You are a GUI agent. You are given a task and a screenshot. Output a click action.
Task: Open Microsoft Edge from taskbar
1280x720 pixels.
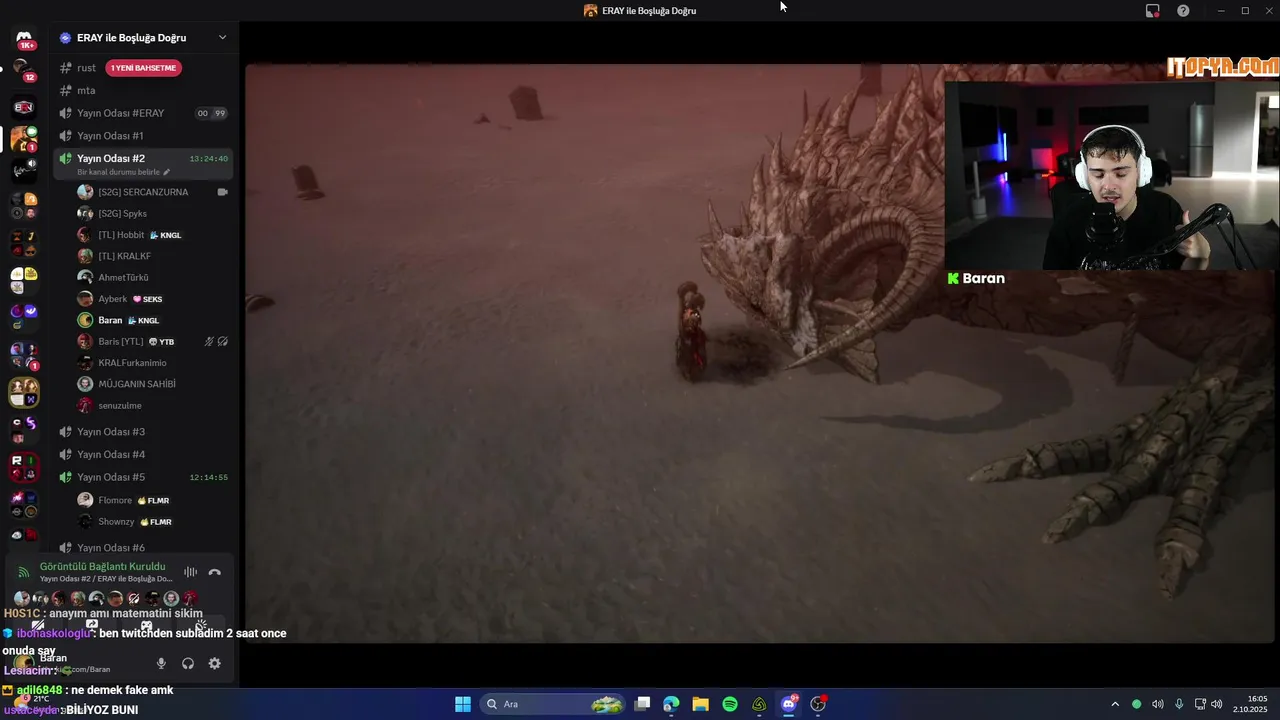pos(671,704)
